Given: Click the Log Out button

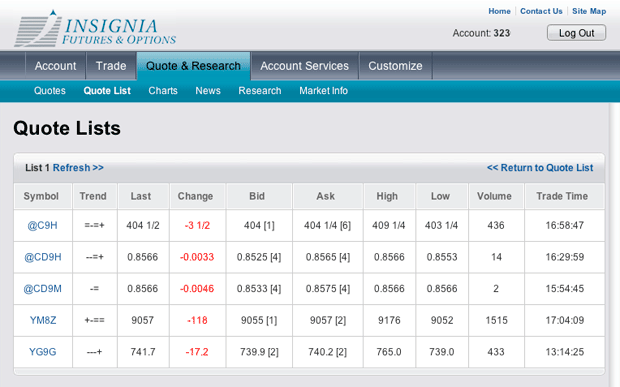Looking at the screenshot, I should pyautogui.click(x=576, y=33).
